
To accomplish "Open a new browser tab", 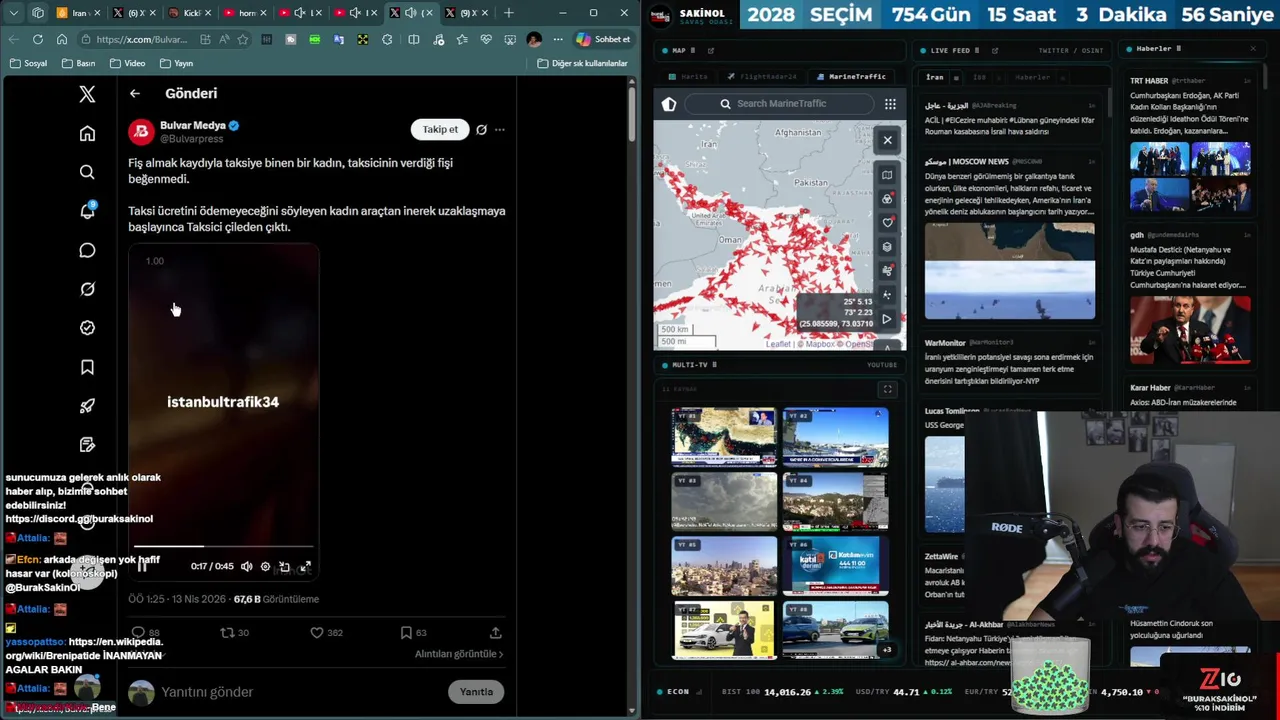I will (509, 13).
